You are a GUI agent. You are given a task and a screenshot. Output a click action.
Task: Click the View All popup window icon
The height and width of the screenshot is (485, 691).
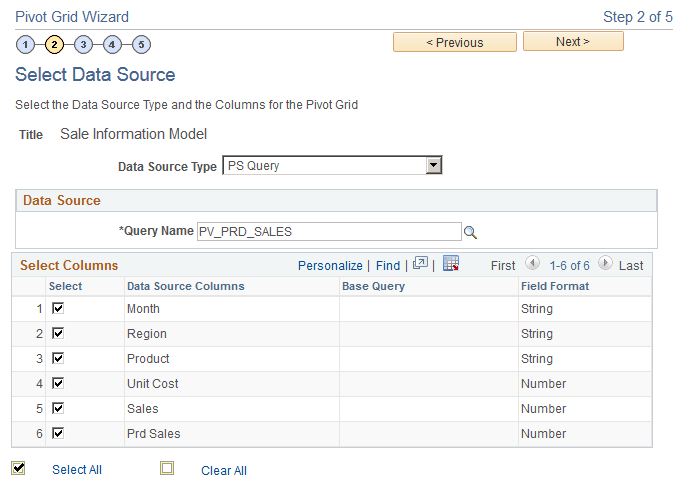point(420,264)
